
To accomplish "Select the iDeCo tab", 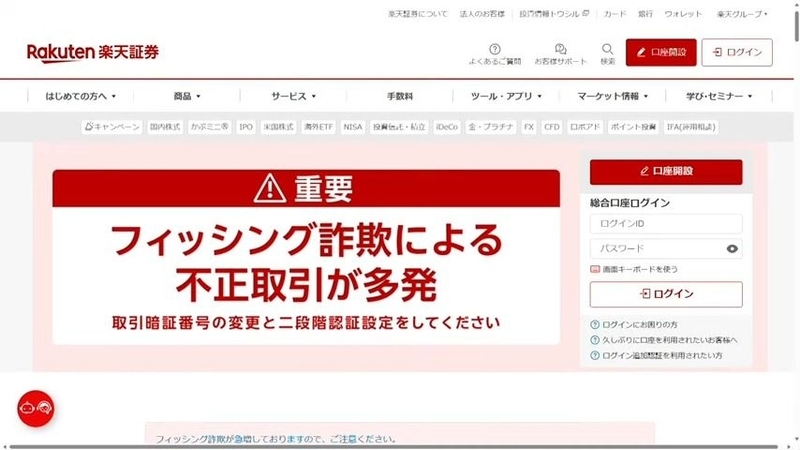I will 446,127.
